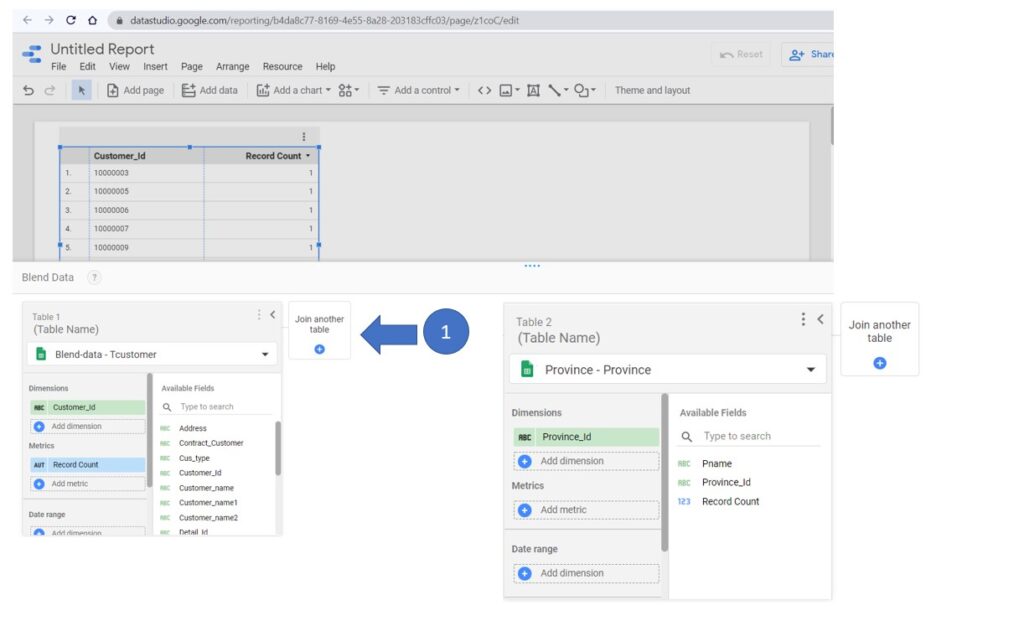Open the shape tool dropdown
The image size is (1024, 621).
click(584, 90)
